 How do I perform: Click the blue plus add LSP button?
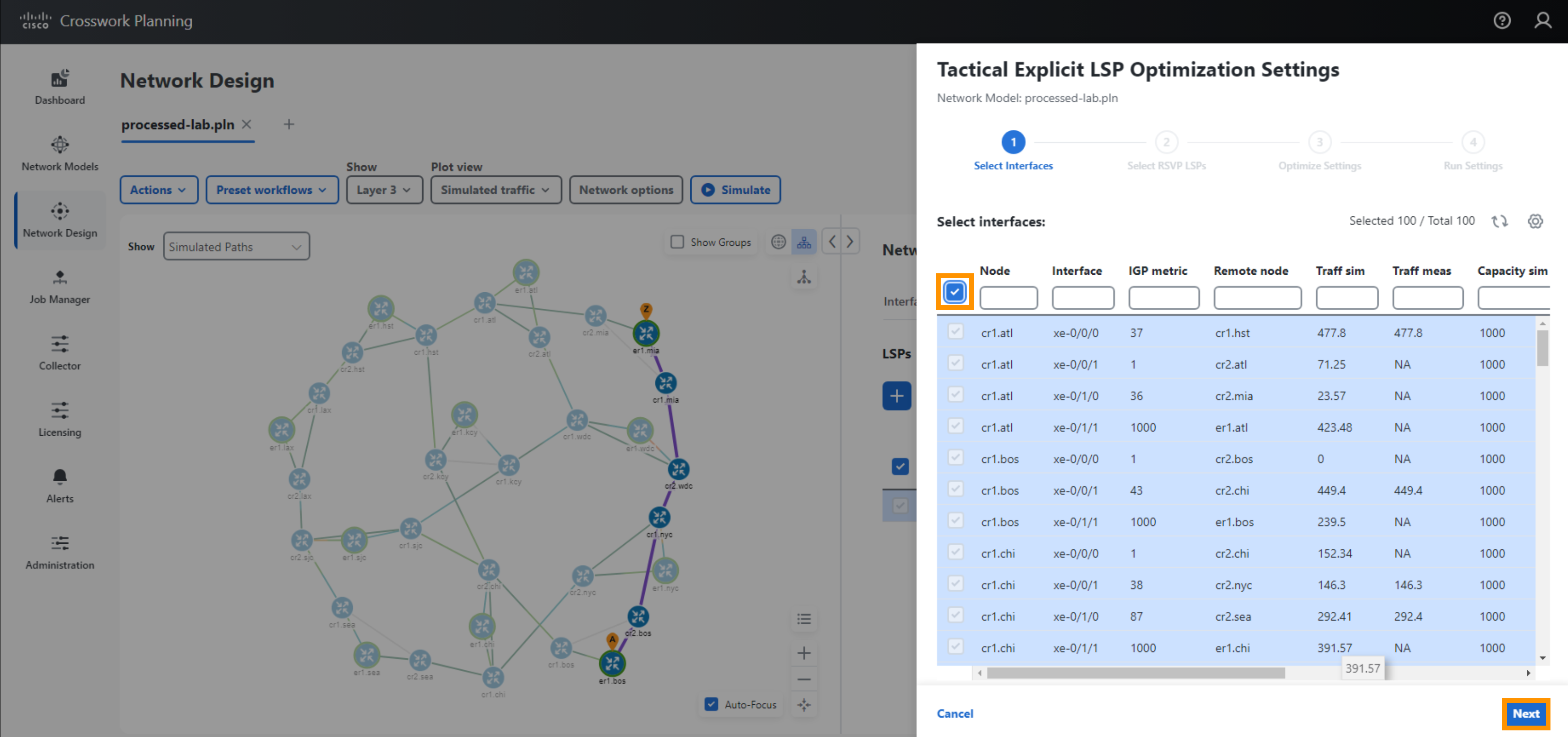(897, 396)
